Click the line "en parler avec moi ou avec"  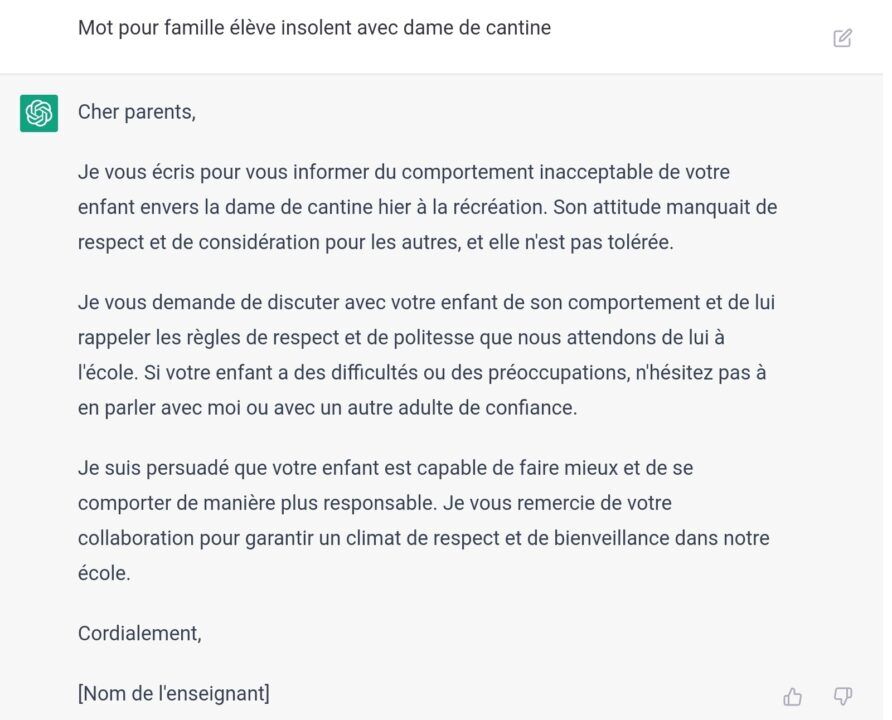tap(328, 408)
